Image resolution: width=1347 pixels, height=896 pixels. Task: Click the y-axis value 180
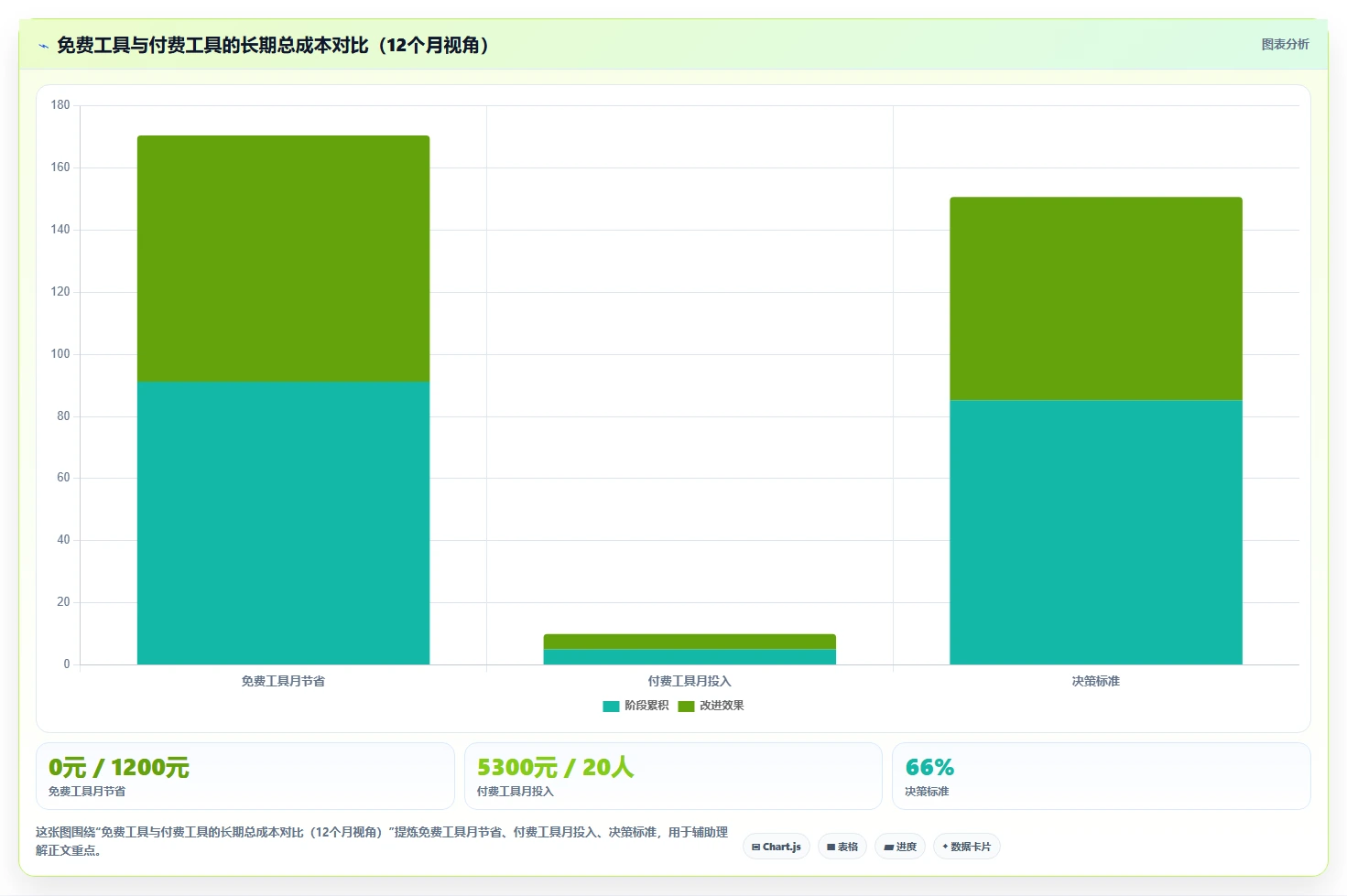click(x=60, y=105)
